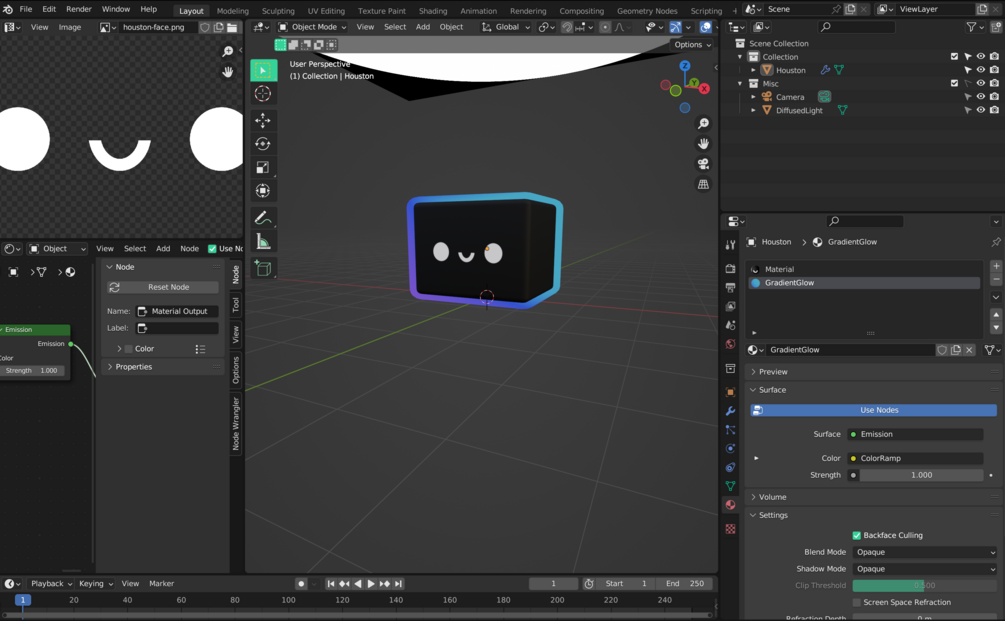
Task: Click the Blender logo menu icon
Action: tap(8, 9)
